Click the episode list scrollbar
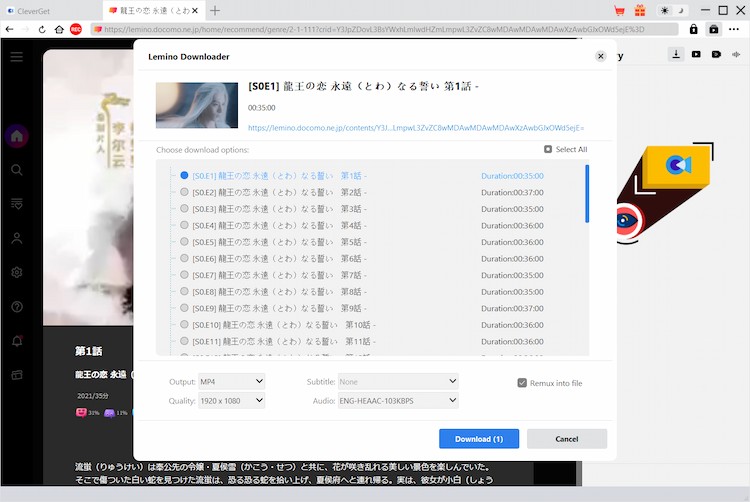This screenshot has height=502, width=750. point(587,195)
